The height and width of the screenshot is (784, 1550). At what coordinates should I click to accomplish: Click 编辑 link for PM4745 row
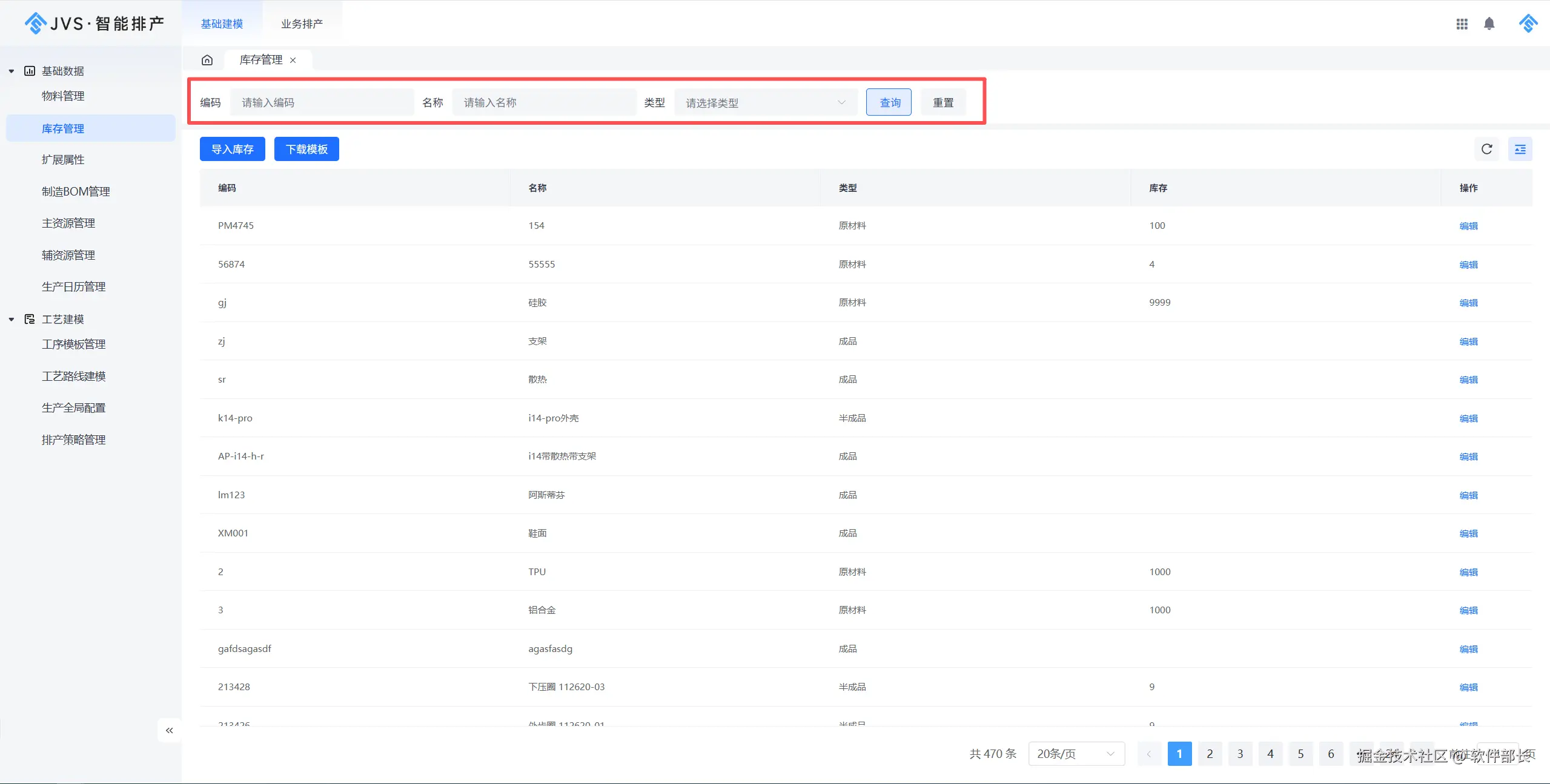[x=1468, y=226]
